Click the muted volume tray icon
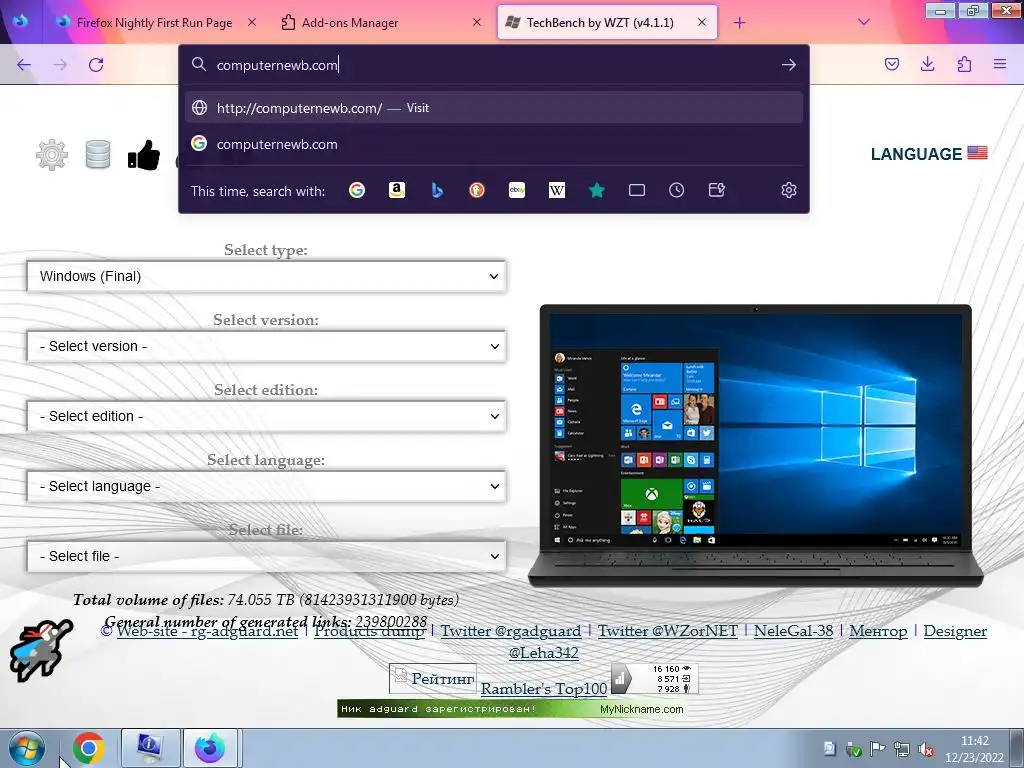 (925, 749)
